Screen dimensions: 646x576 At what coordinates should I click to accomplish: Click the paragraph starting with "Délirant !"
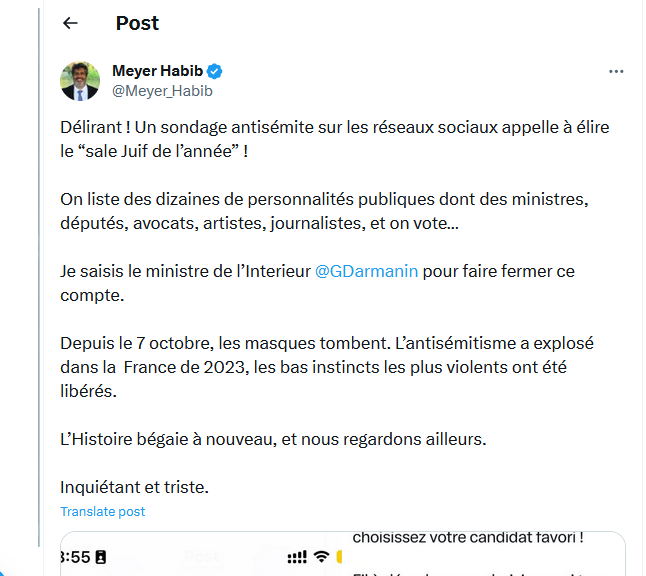pyautogui.click(x=334, y=139)
